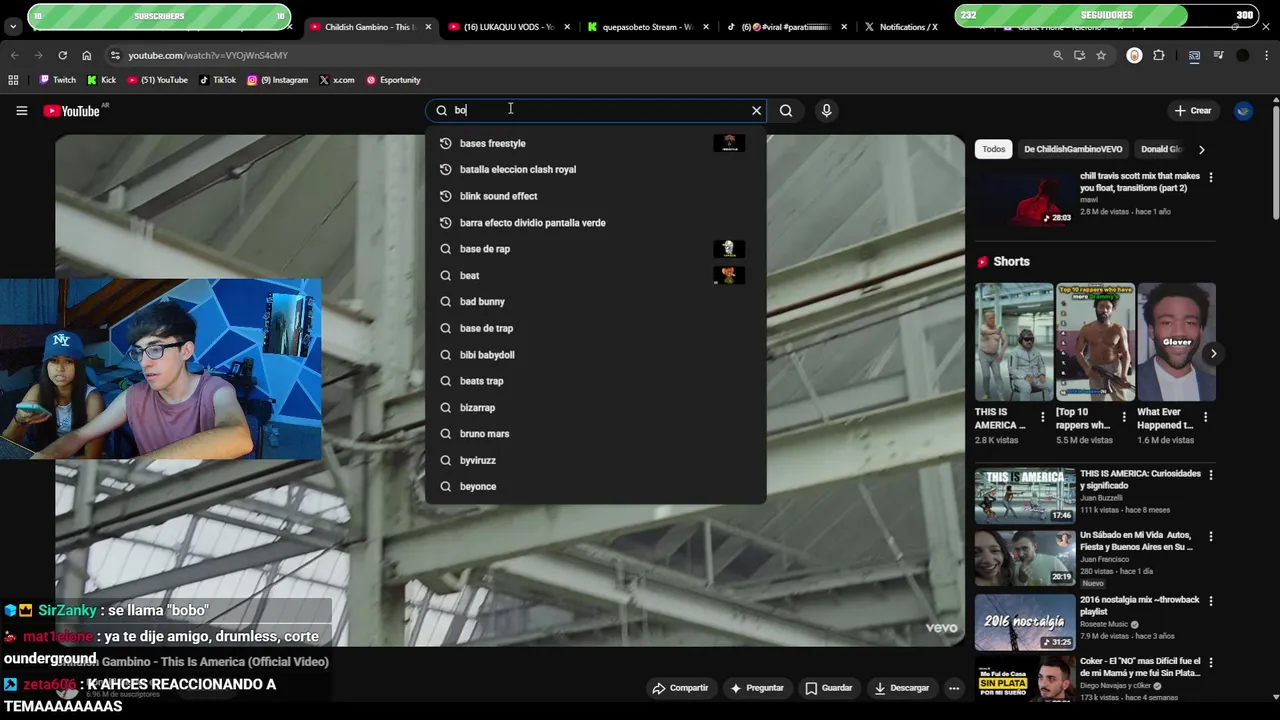Viewport: 1280px width, 720px height.
Task: Open the tab search dropdown arrow
Action: coord(13,27)
